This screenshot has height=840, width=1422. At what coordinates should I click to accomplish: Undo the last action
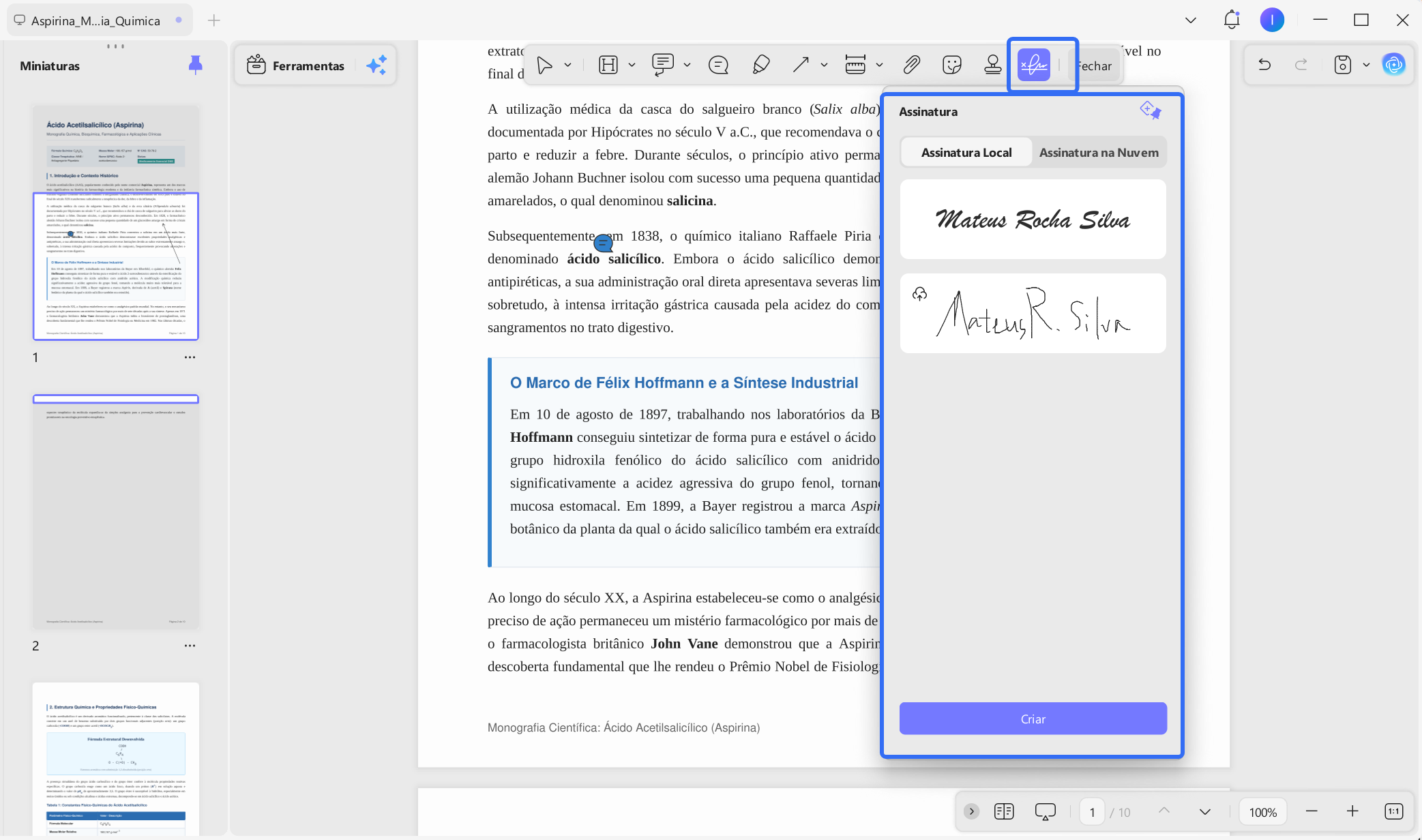(1264, 65)
